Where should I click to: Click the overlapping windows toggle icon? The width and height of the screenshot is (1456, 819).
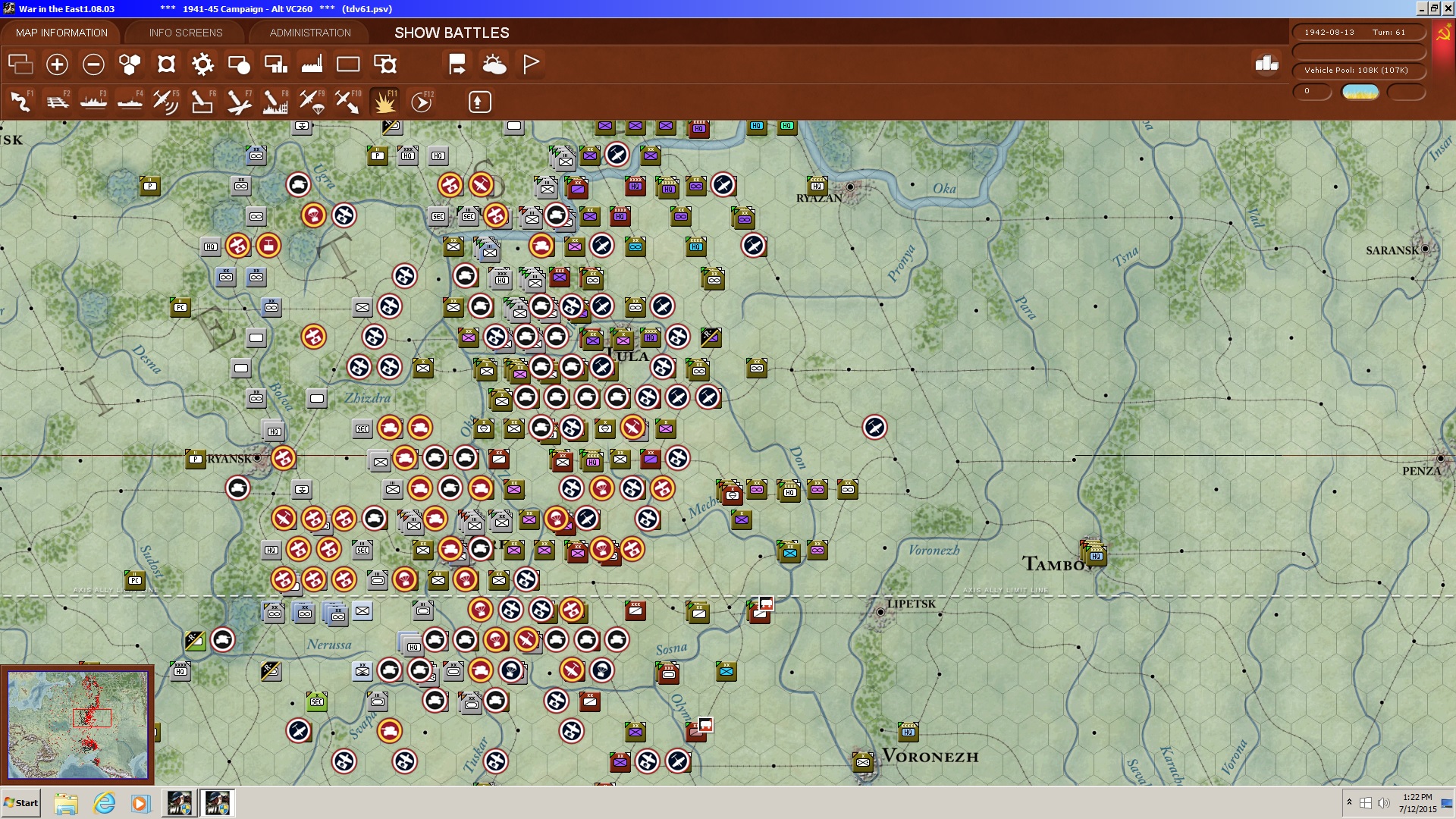point(20,64)
